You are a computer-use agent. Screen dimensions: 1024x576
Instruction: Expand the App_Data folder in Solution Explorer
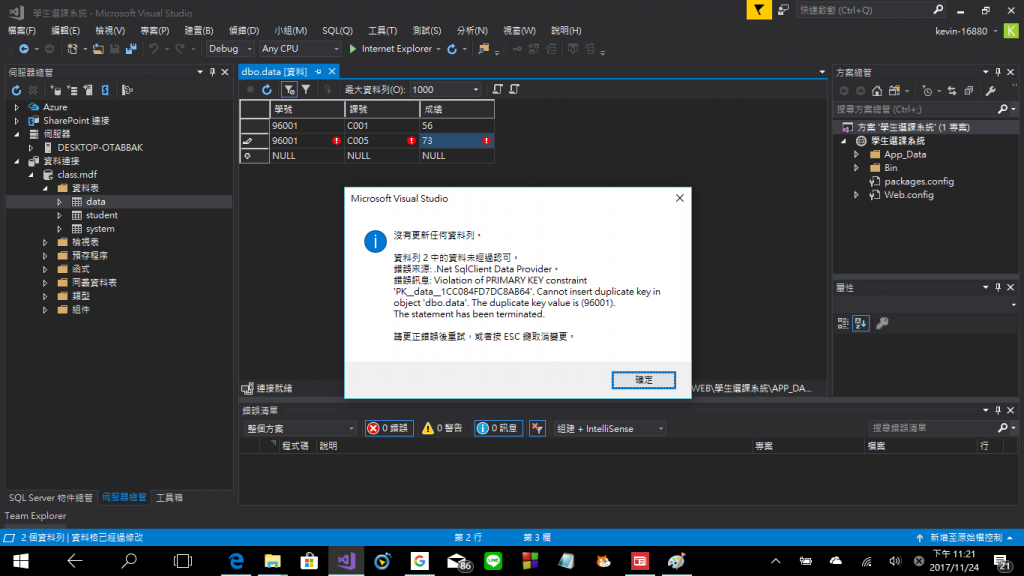tap(856, 155)
